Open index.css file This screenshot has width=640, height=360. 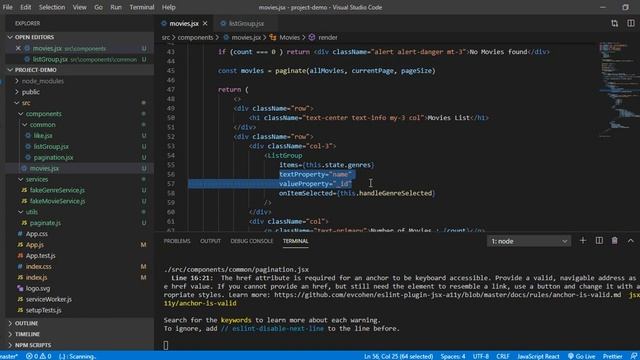tap(80, 267)
